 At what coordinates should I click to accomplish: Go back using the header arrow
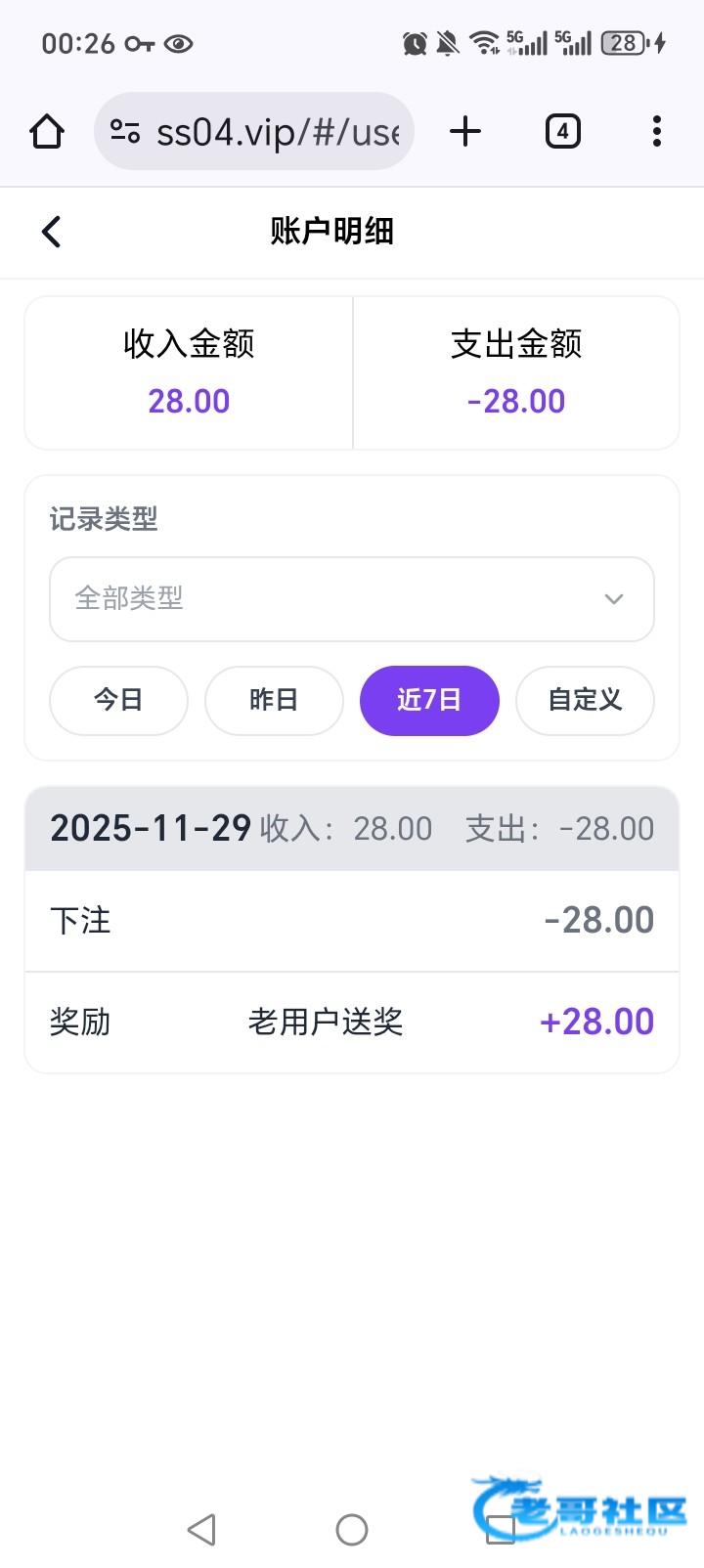click(x=51, y=232)
